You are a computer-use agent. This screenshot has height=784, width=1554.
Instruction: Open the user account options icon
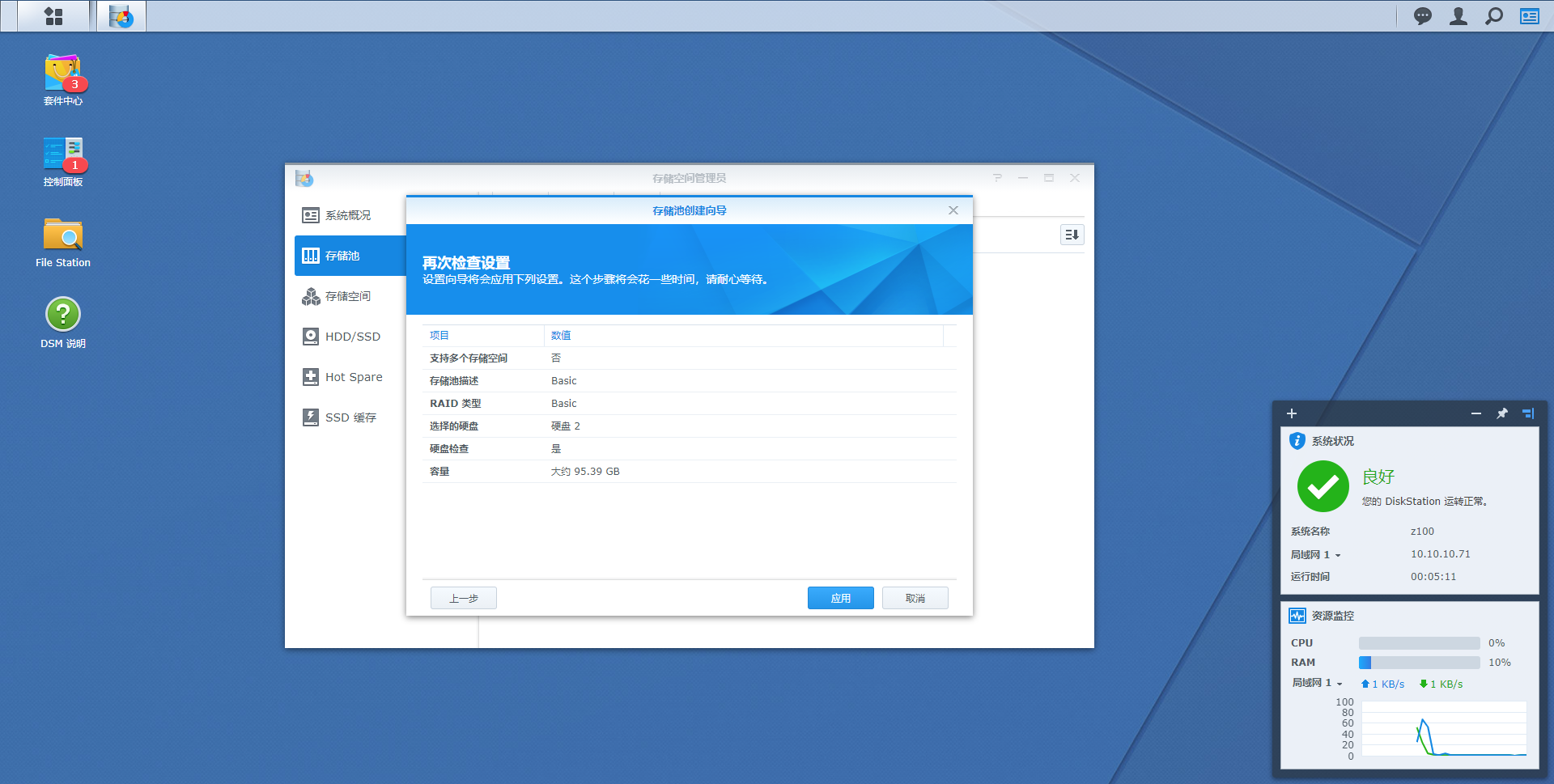point(1458,16)
